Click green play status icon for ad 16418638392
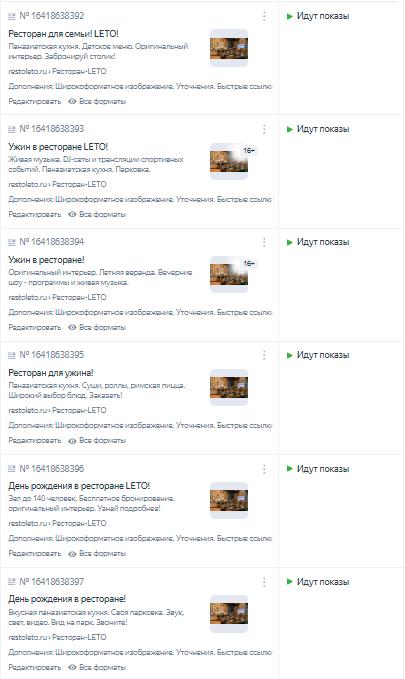 [x=290, y=16]
